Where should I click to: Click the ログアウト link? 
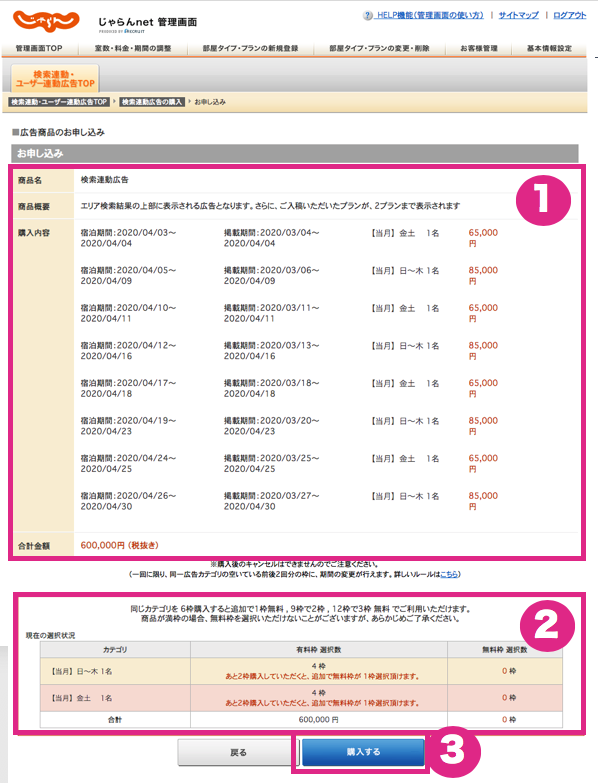click(570, 15)
